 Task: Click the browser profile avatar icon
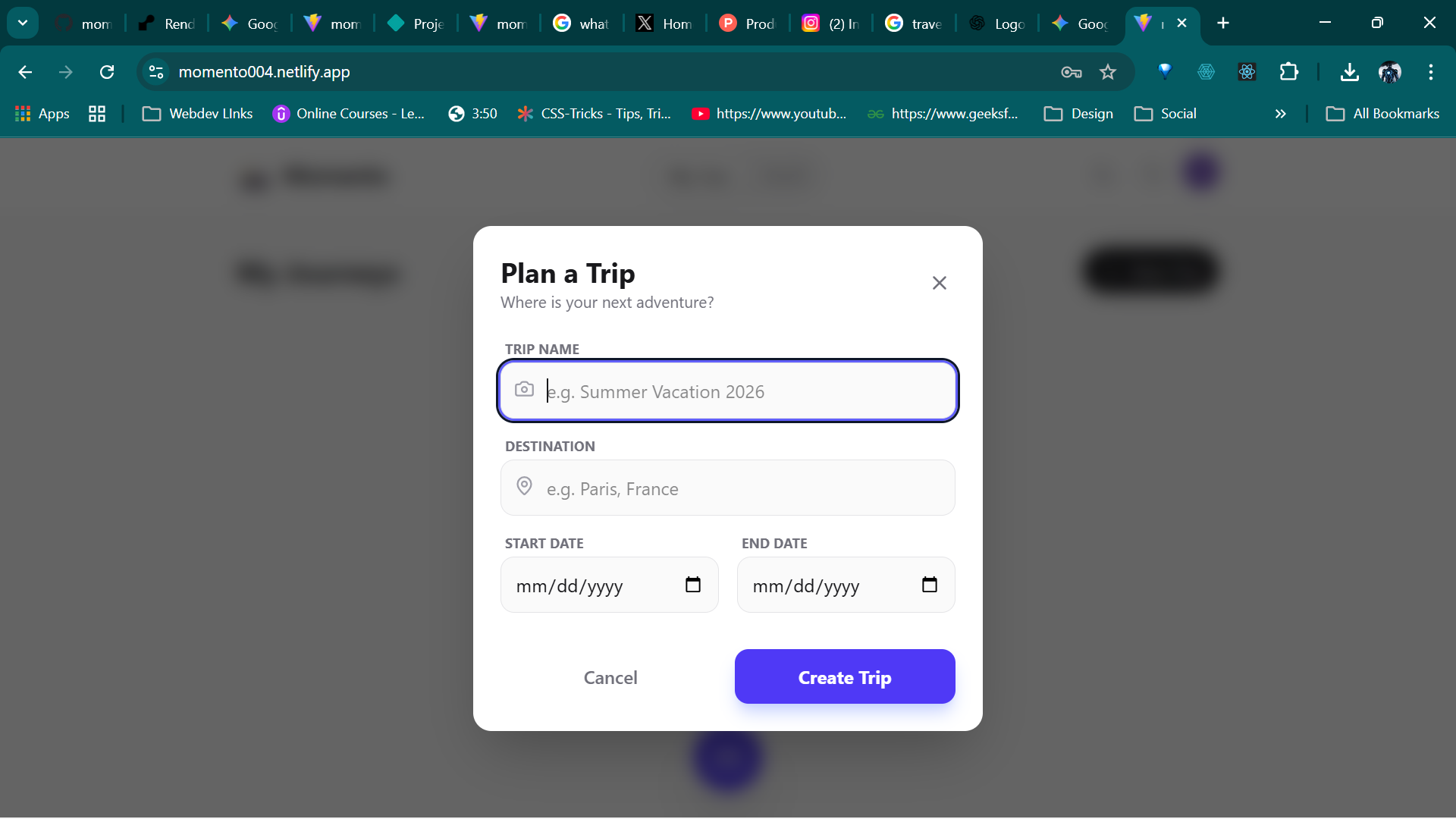point(1391,72)
